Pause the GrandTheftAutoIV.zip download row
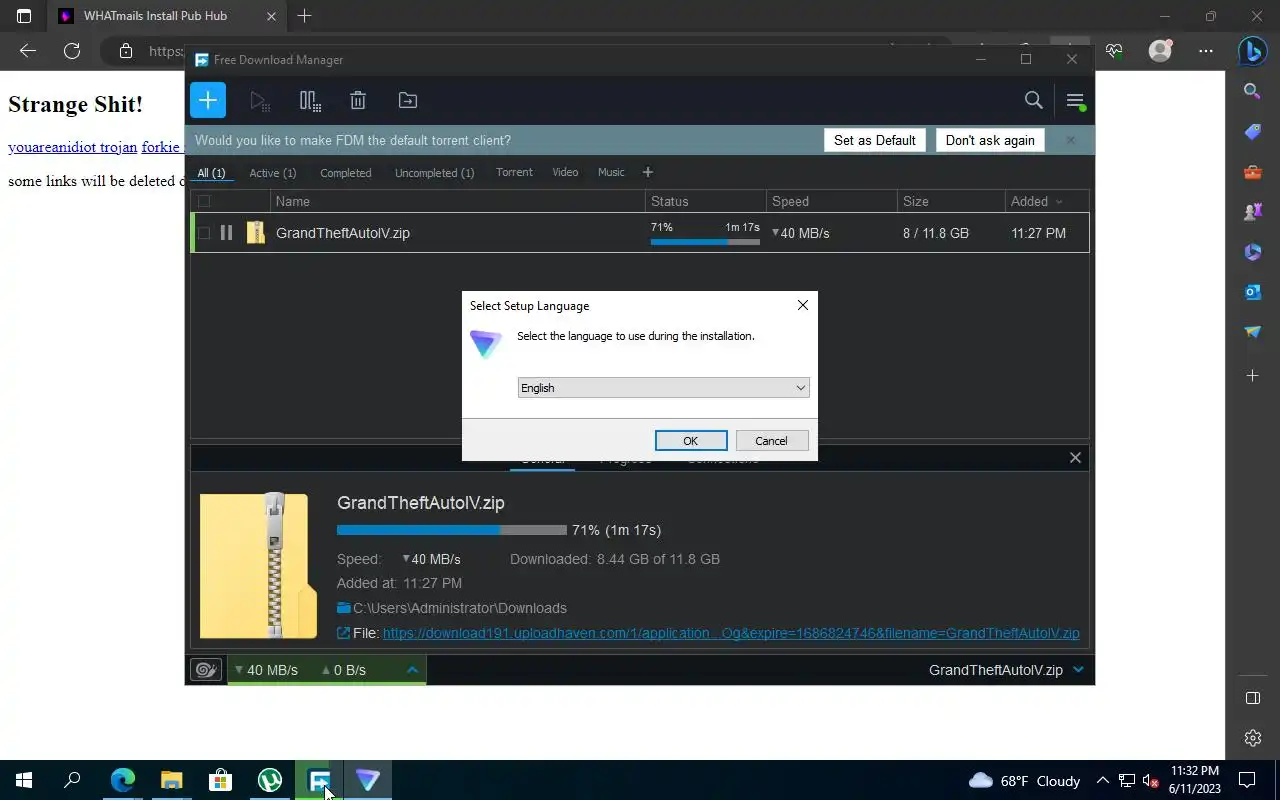This screenshot has width=1280, height=800. pos(226,233)
